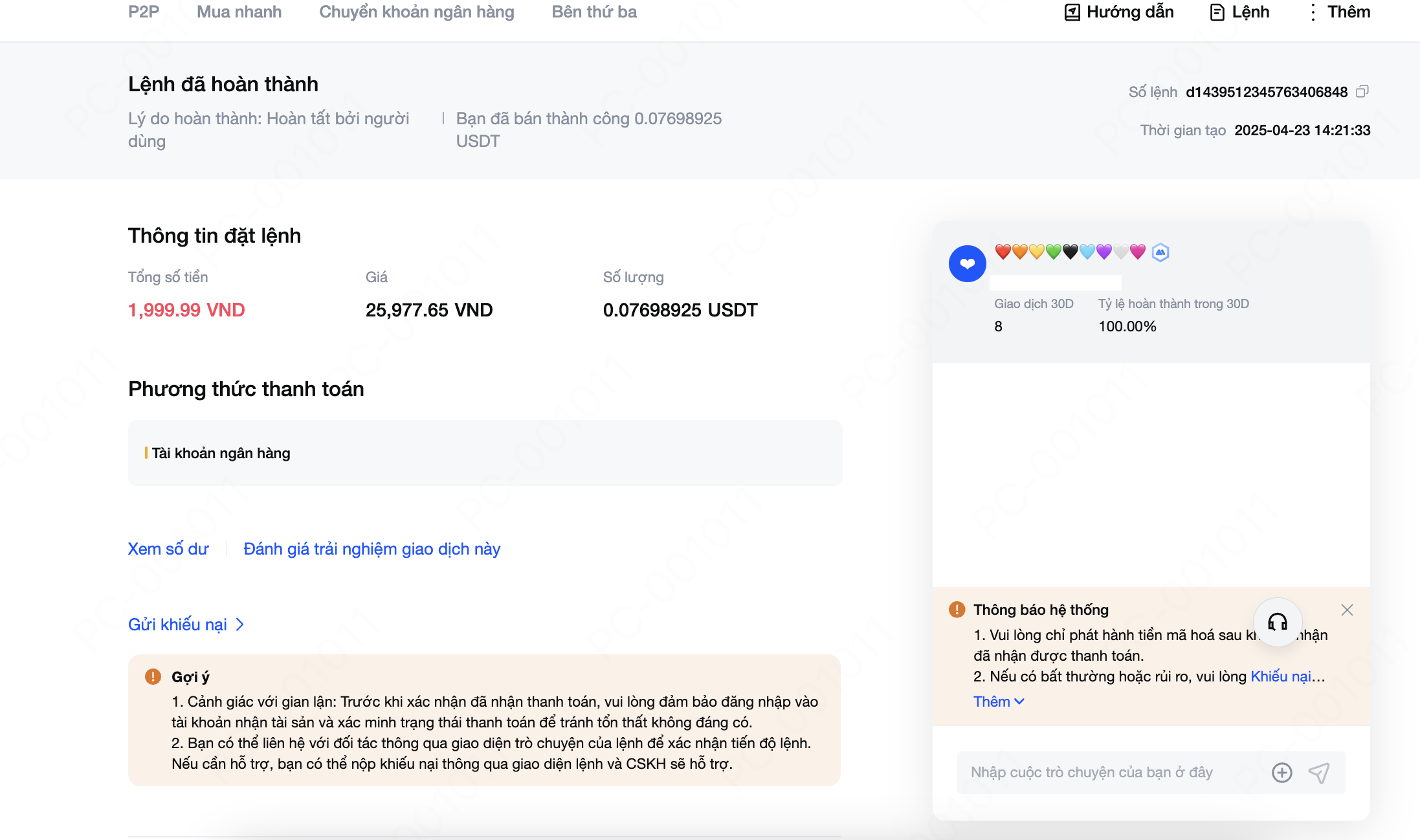Click Xem số dư link
Image resolution: width=1420 pixels, height=840 pixels.
[x=168, y=549]
